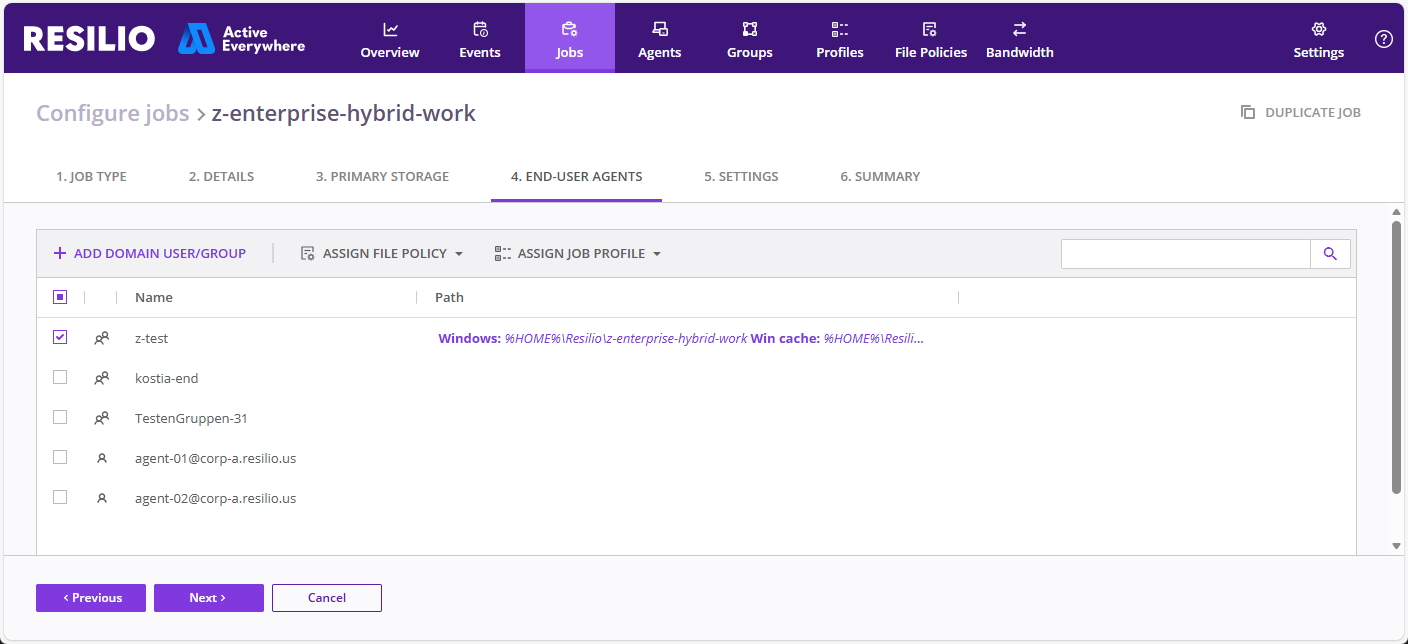The width and height of the screenshot is (1408, 644).
Task: Go to the 3. Primary Storage tab
Action: tap(382, 176)
